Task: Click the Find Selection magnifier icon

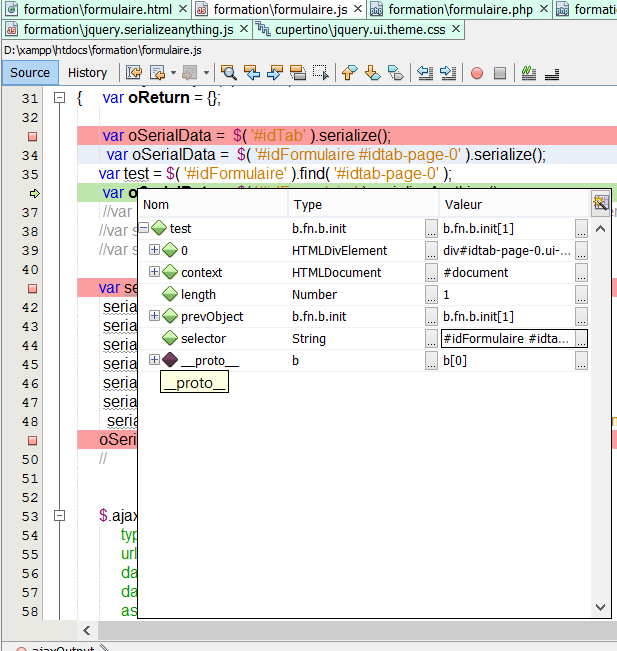Action: tap(229, 73)
